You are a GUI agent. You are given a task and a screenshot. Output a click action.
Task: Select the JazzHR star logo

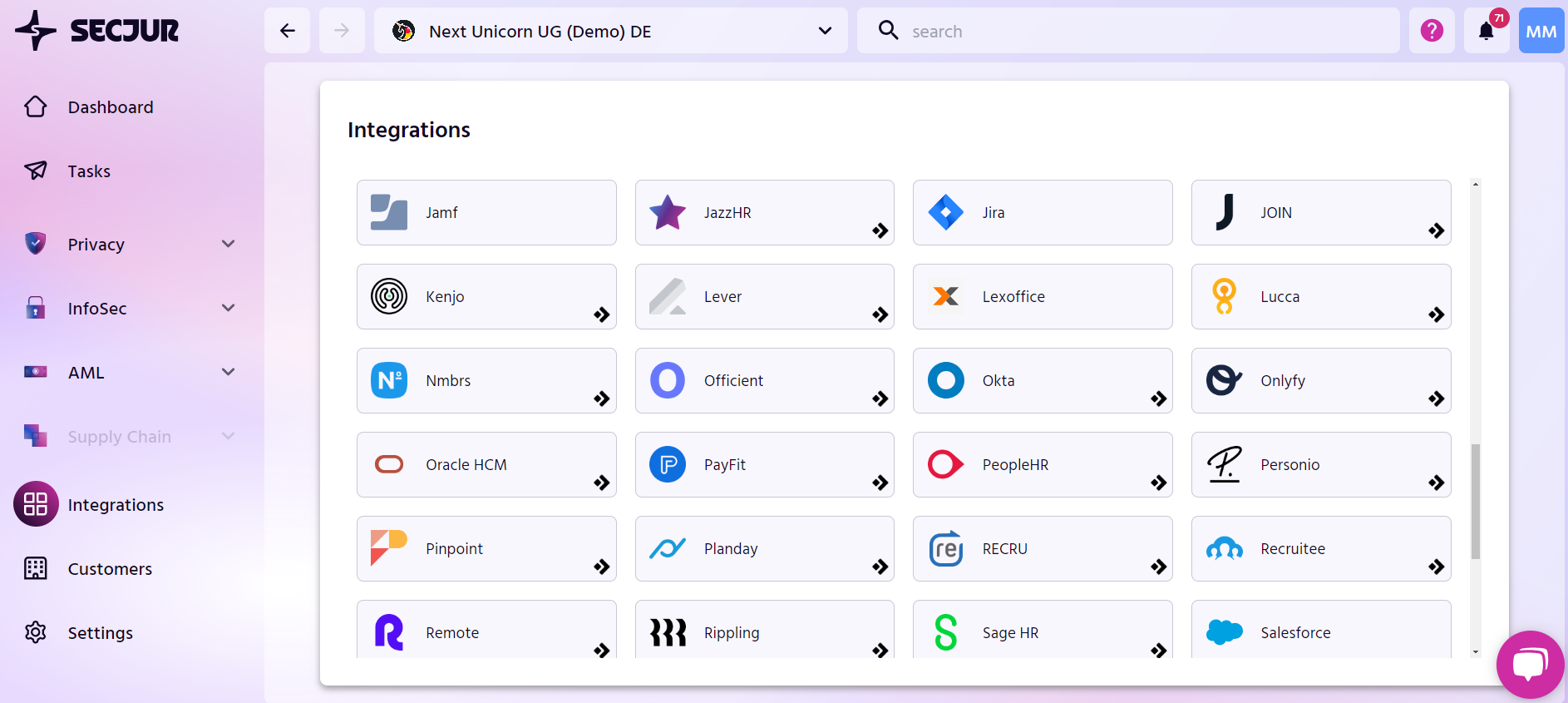tap(668, 212)
